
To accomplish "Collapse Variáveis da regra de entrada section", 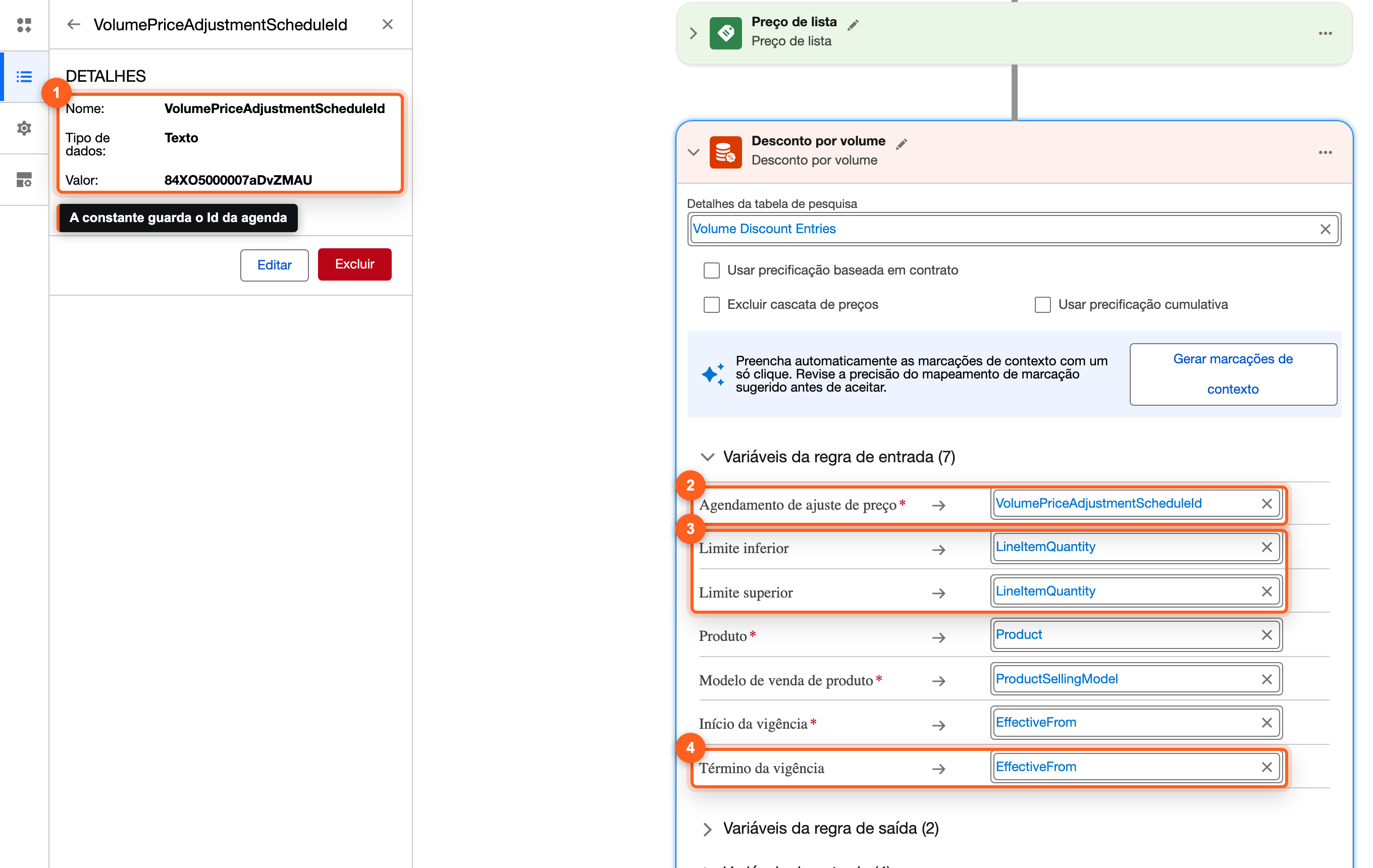I will pyautogui.click(x=708, y=457).
